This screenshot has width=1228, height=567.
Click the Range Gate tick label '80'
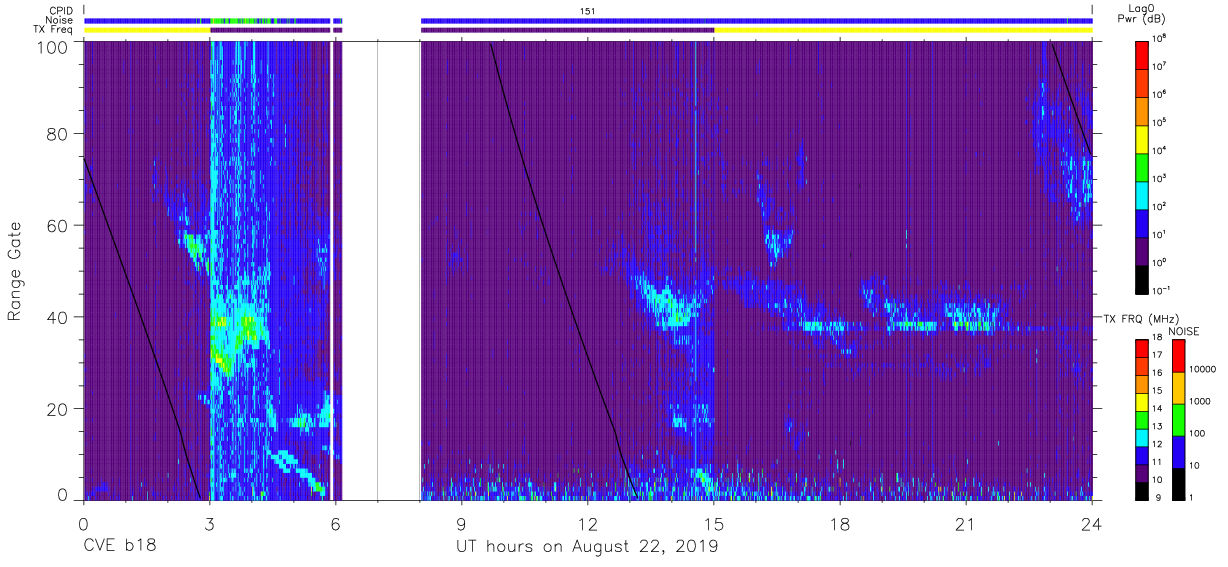point(59,134)
